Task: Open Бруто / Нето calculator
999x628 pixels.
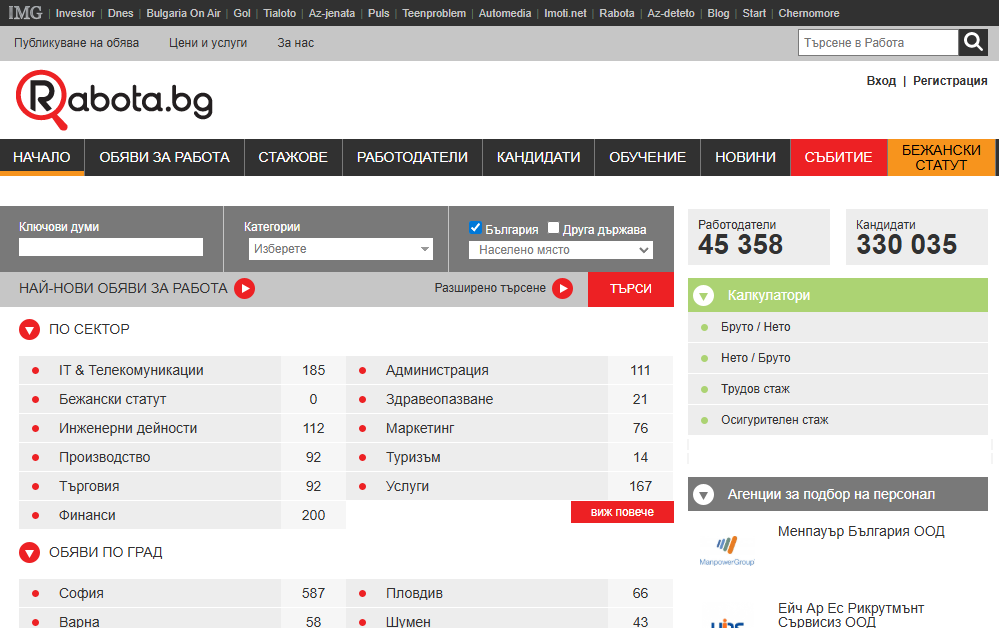Action: (x=756, y=327)
